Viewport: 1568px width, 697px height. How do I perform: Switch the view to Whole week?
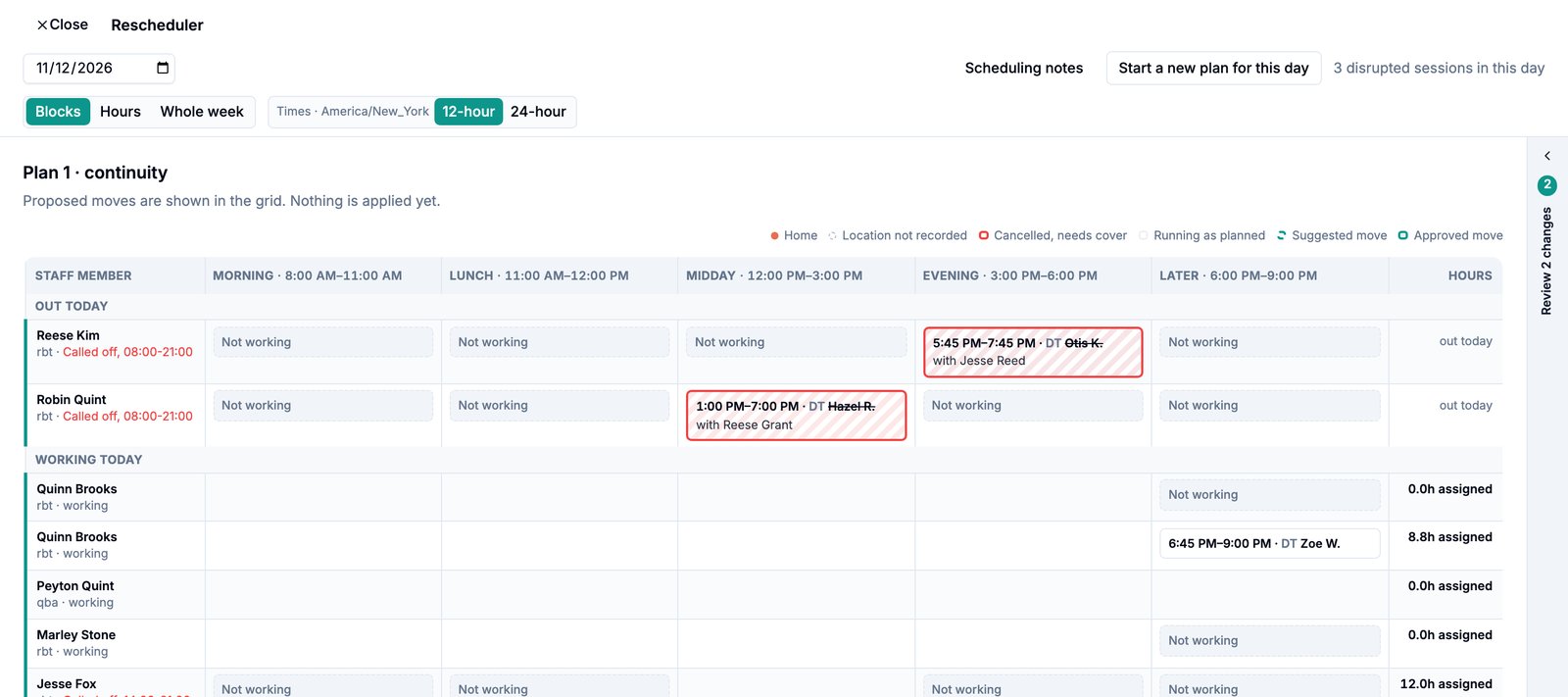click(202, 112)
